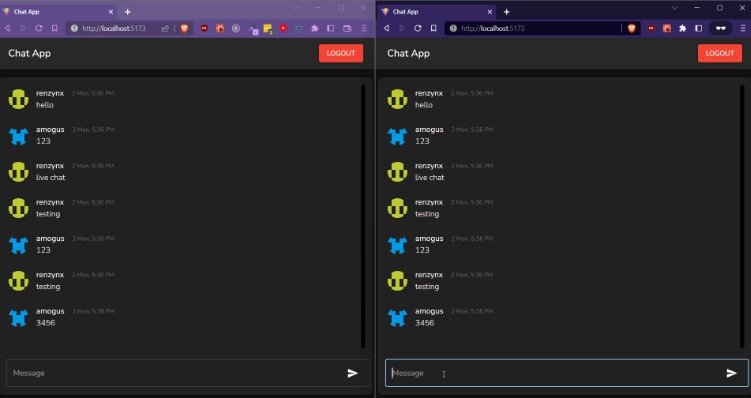Bookmark the page in the left browser window
Viewport: 751px width, 398px height.
click(55, 28)
